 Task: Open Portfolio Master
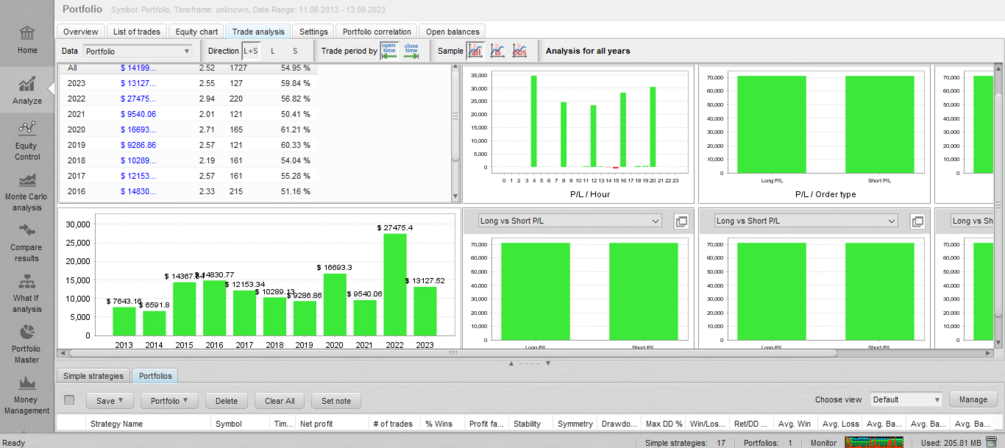point(27,344)
